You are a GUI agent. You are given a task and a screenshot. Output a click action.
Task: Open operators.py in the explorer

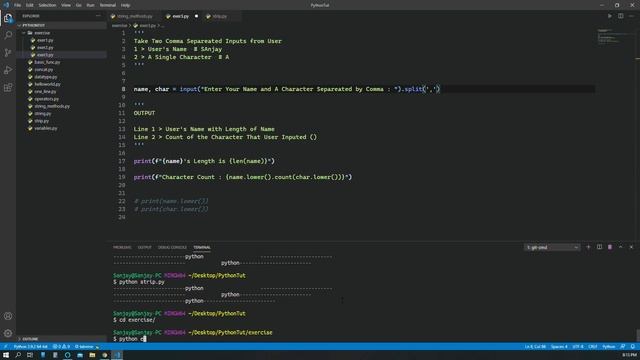coord(47,99)
